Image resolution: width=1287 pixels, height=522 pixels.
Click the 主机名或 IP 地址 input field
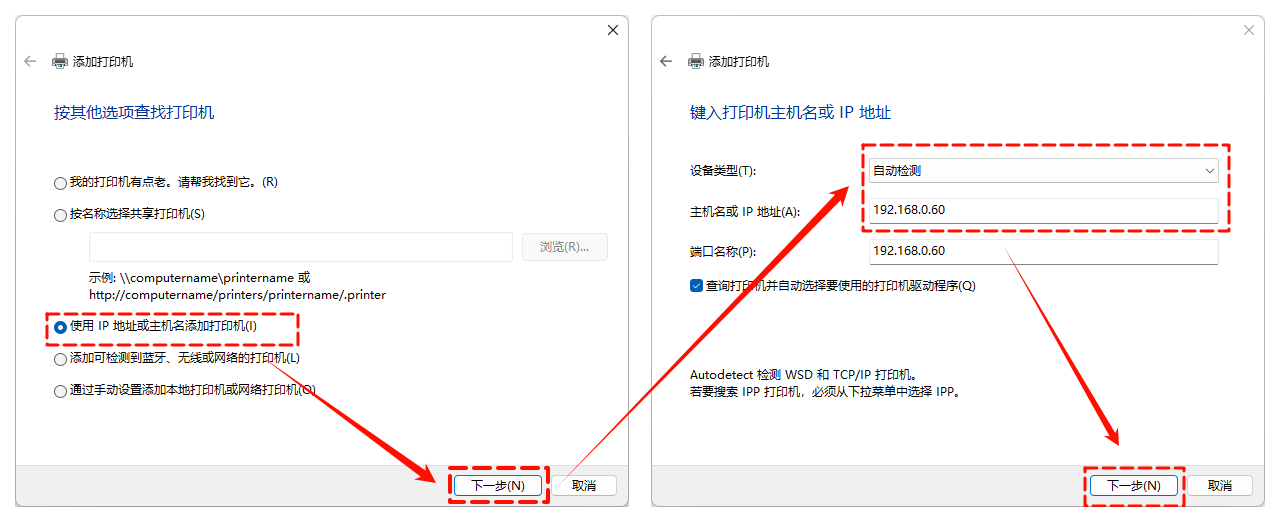point(1043,210)
